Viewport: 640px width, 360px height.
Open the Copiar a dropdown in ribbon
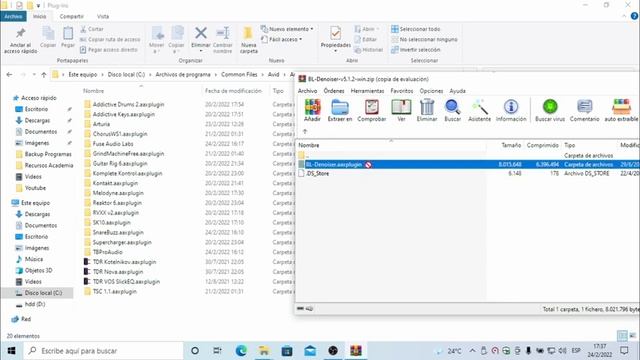coord(176,40)
